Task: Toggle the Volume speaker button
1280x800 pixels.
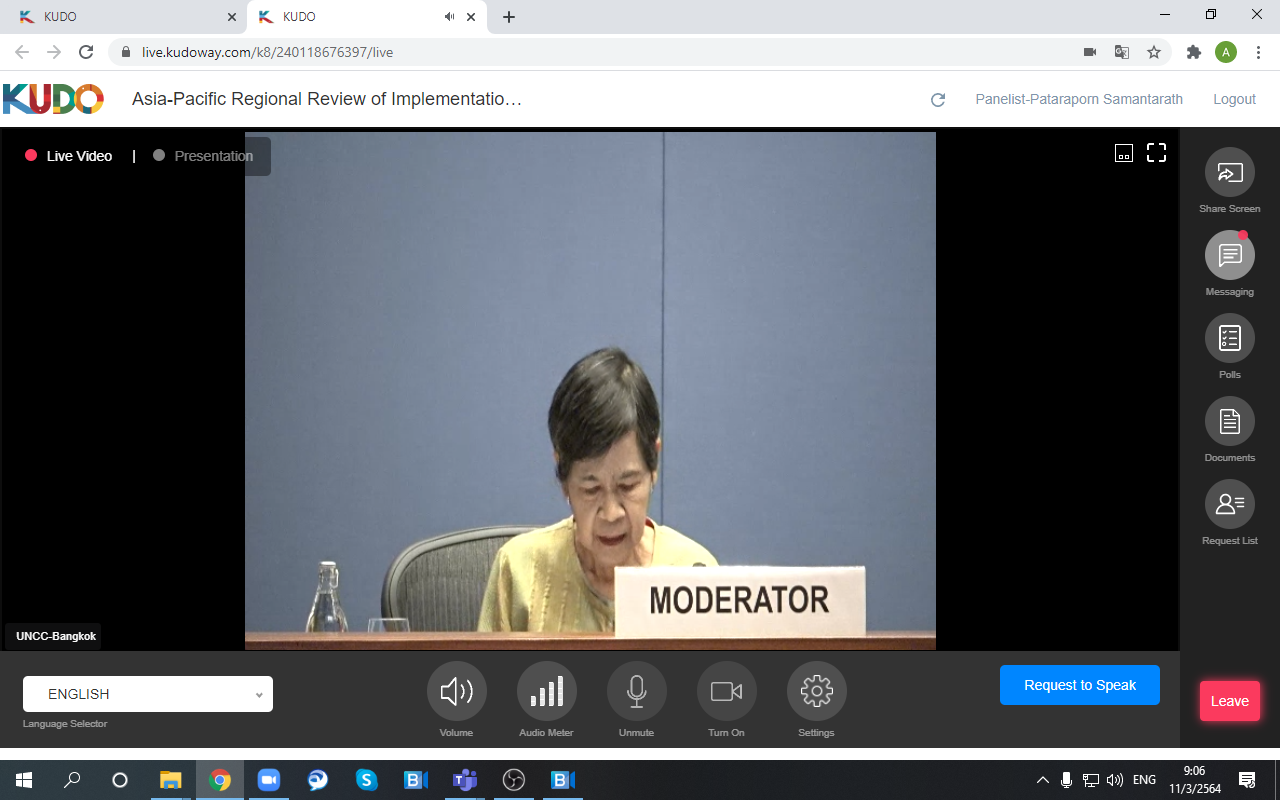Action: (456, 692)
